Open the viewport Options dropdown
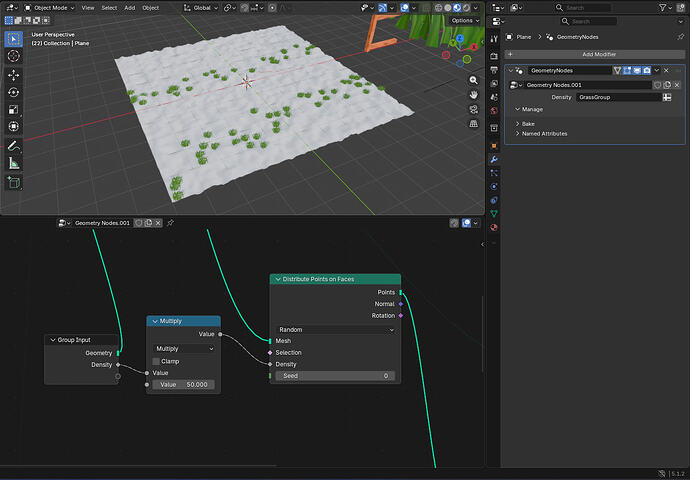The height and width of the screenshot is (480, 690). 465,21
